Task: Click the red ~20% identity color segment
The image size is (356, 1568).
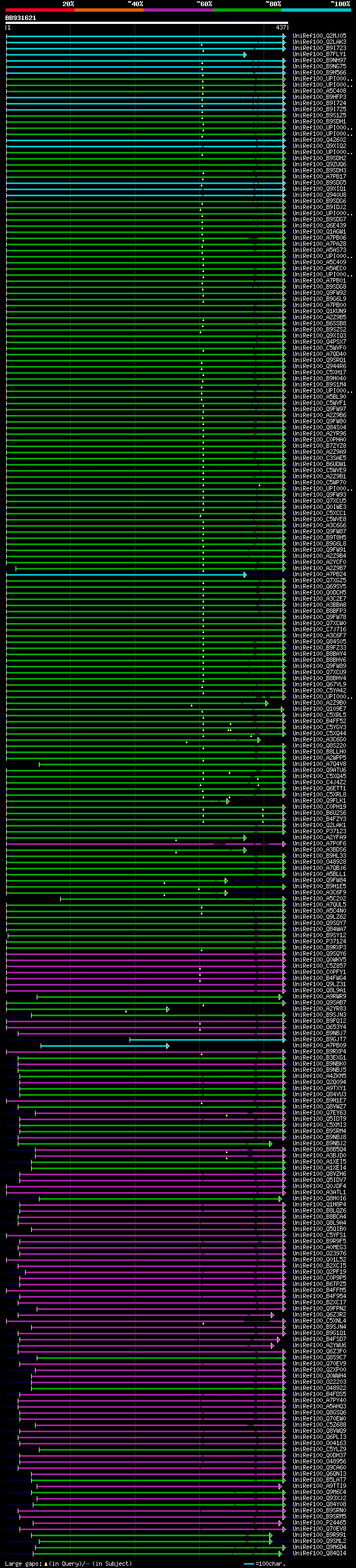Action: point(39,10)
